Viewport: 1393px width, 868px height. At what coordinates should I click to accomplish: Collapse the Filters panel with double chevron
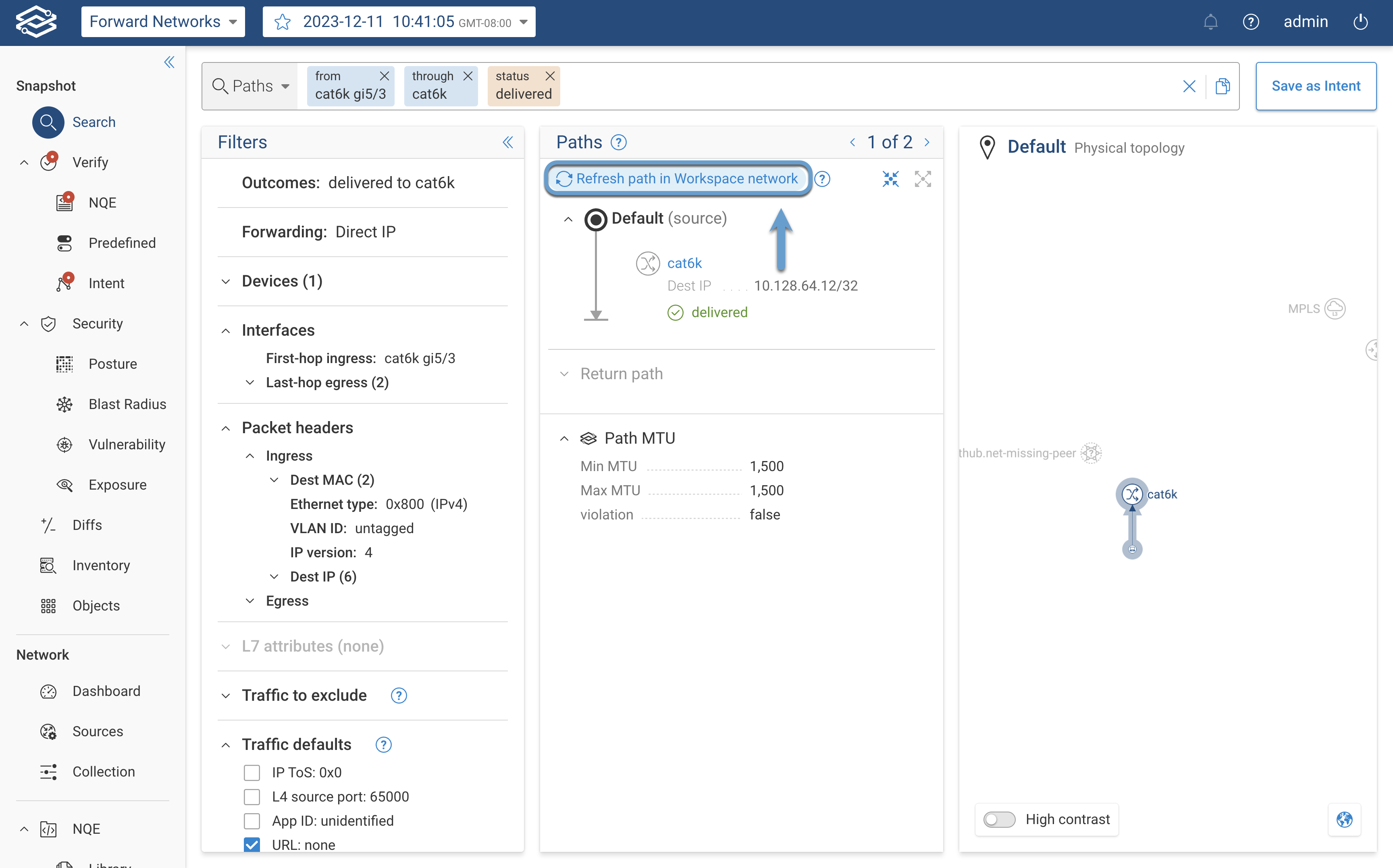pos(507,142)
